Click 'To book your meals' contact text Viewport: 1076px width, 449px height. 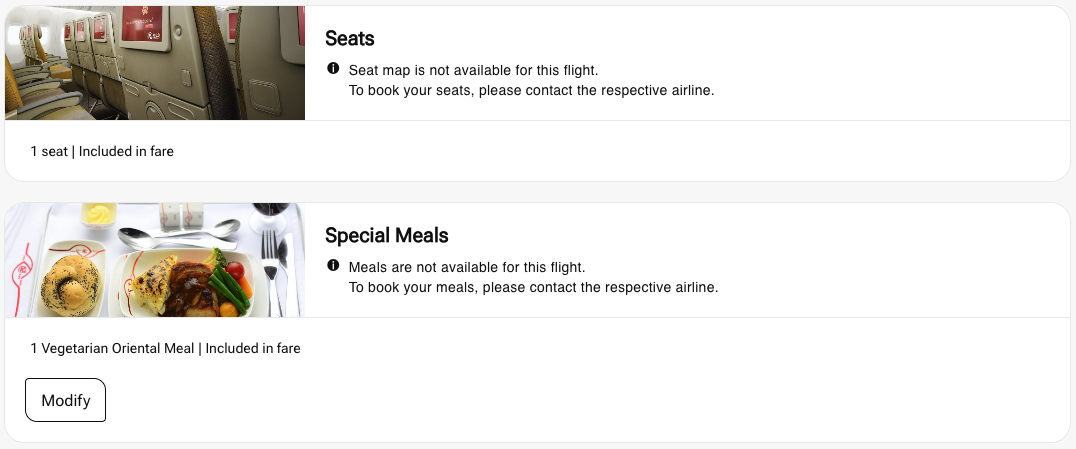[533, 287]
